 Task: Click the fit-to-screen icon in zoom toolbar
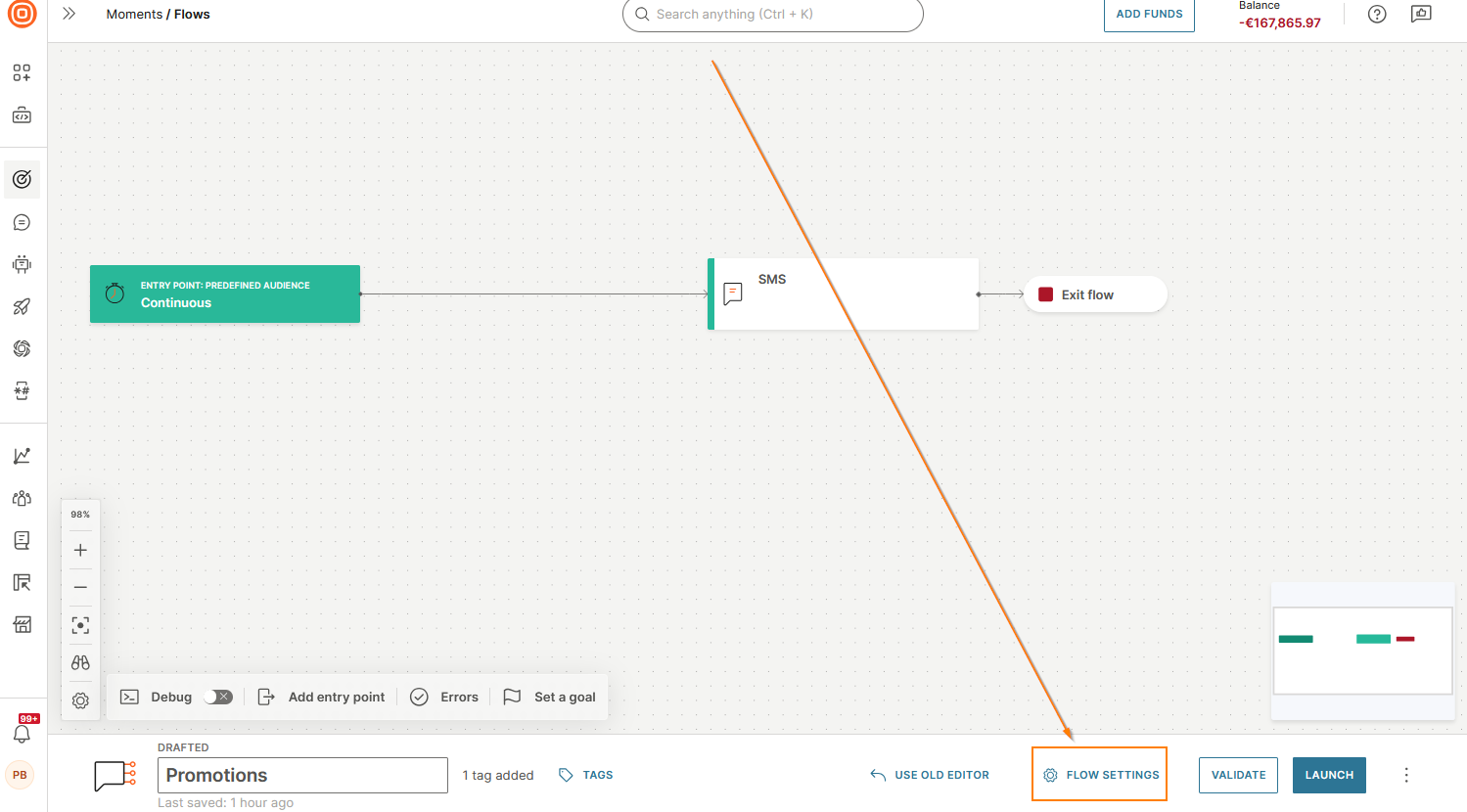pos(80,624)
